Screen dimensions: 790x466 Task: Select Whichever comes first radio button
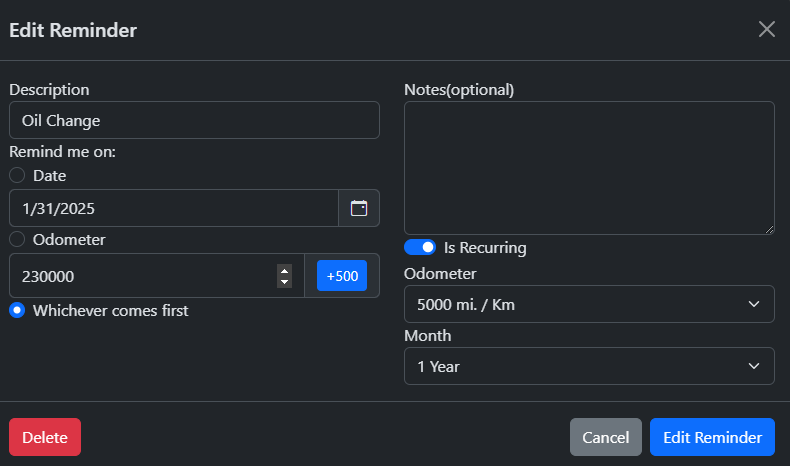point(17,310)
